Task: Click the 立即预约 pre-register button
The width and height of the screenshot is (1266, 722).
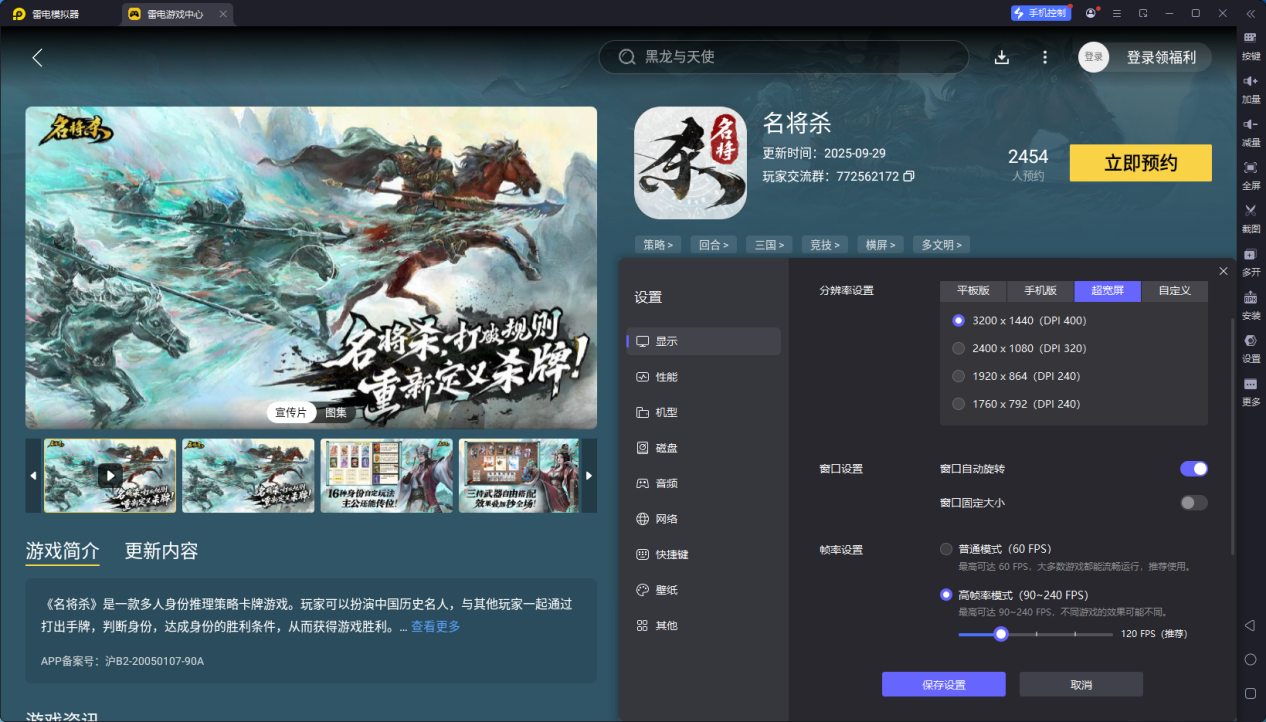Action: click(x=1140, y=162)
